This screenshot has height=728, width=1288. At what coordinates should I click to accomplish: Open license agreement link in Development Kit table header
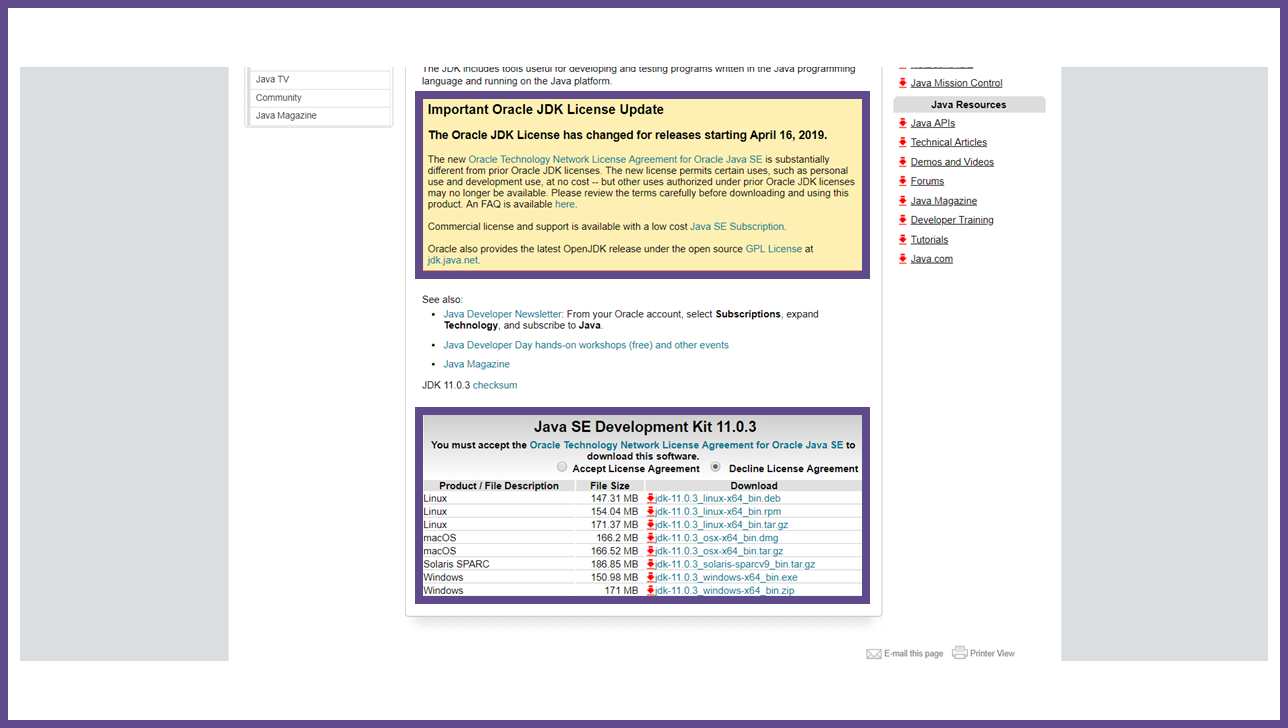click(x=686, y=445)
